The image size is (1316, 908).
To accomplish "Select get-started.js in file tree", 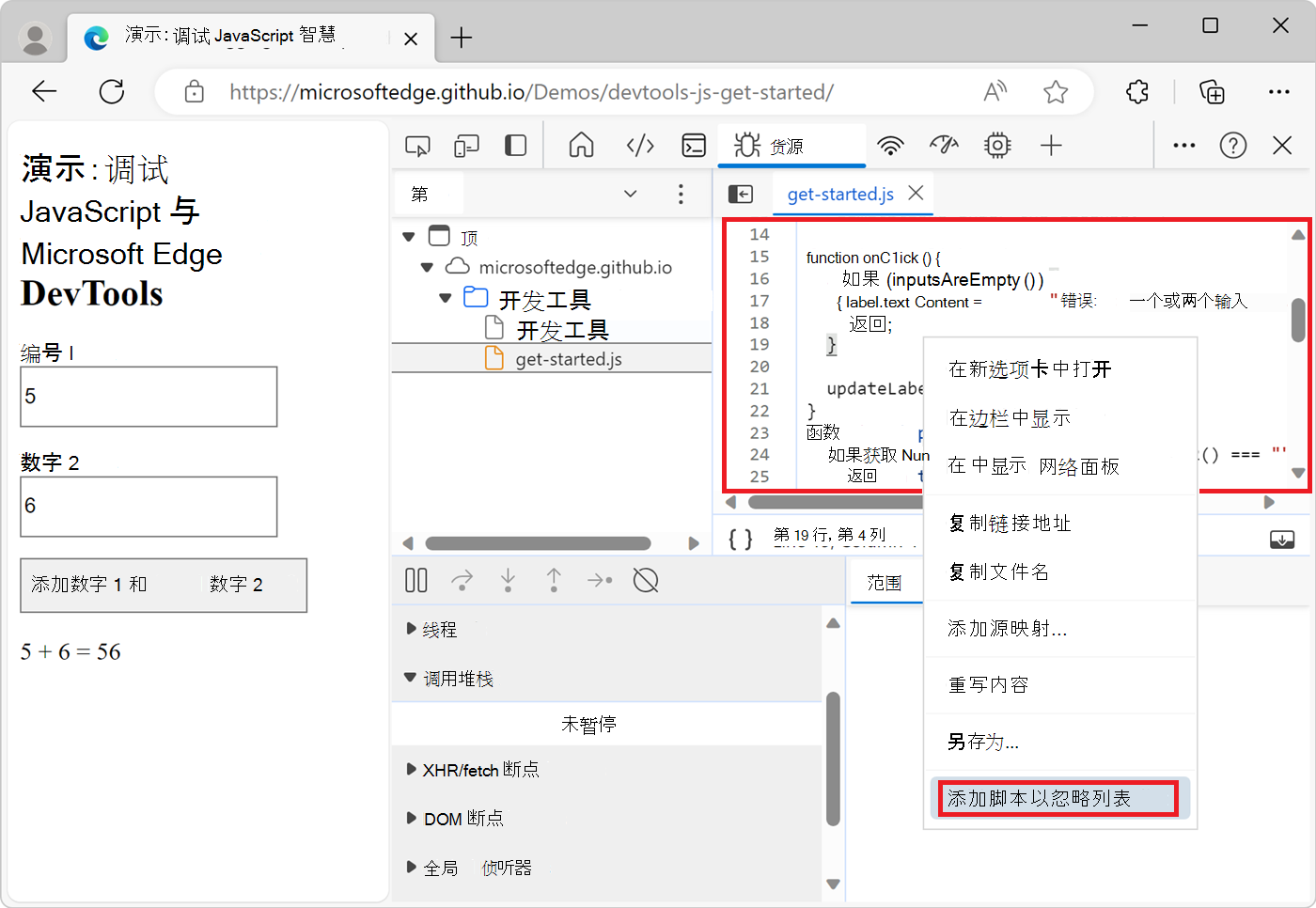I will coord(552,359).
